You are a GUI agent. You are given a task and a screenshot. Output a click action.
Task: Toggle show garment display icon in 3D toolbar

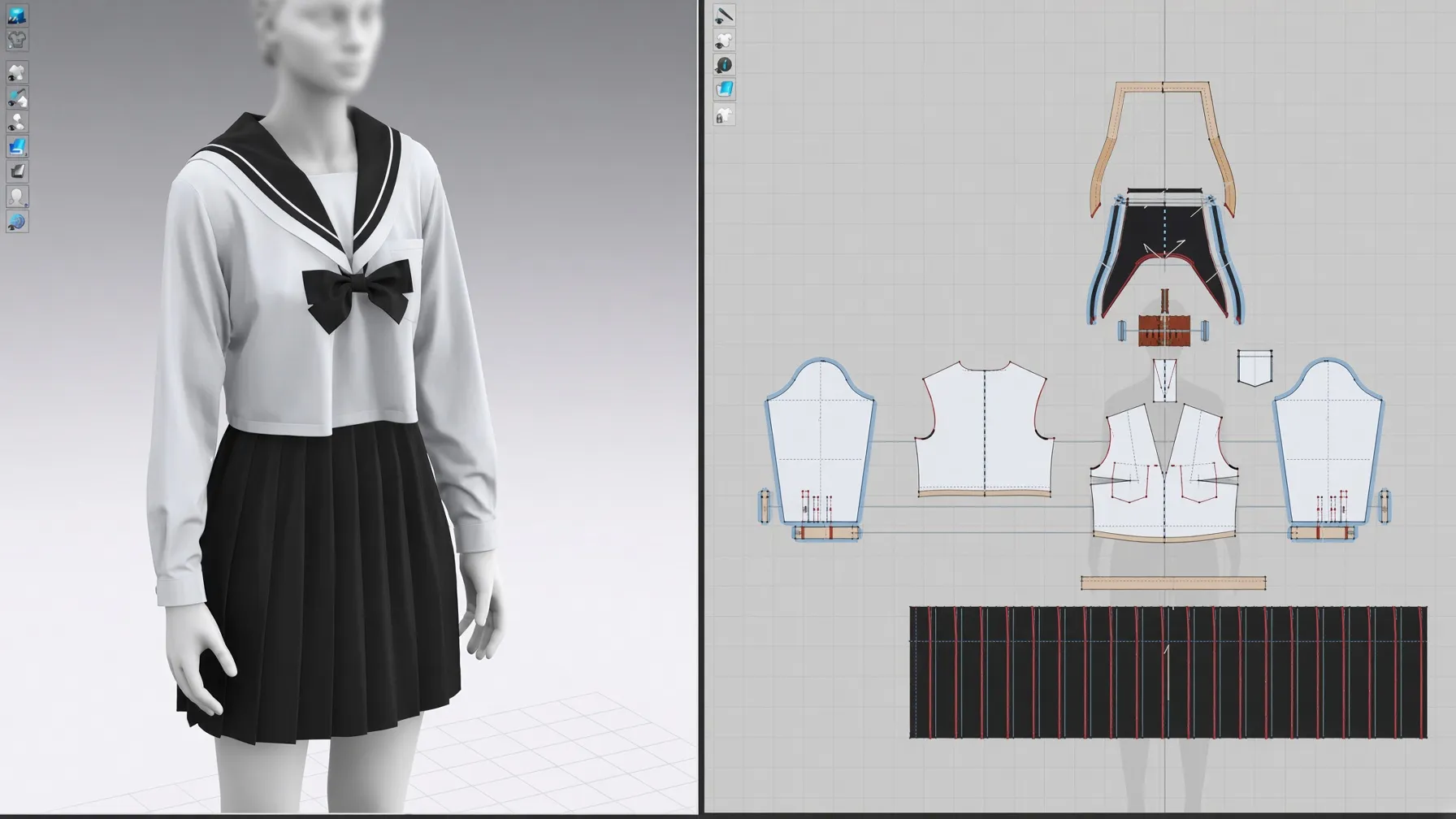17,72
